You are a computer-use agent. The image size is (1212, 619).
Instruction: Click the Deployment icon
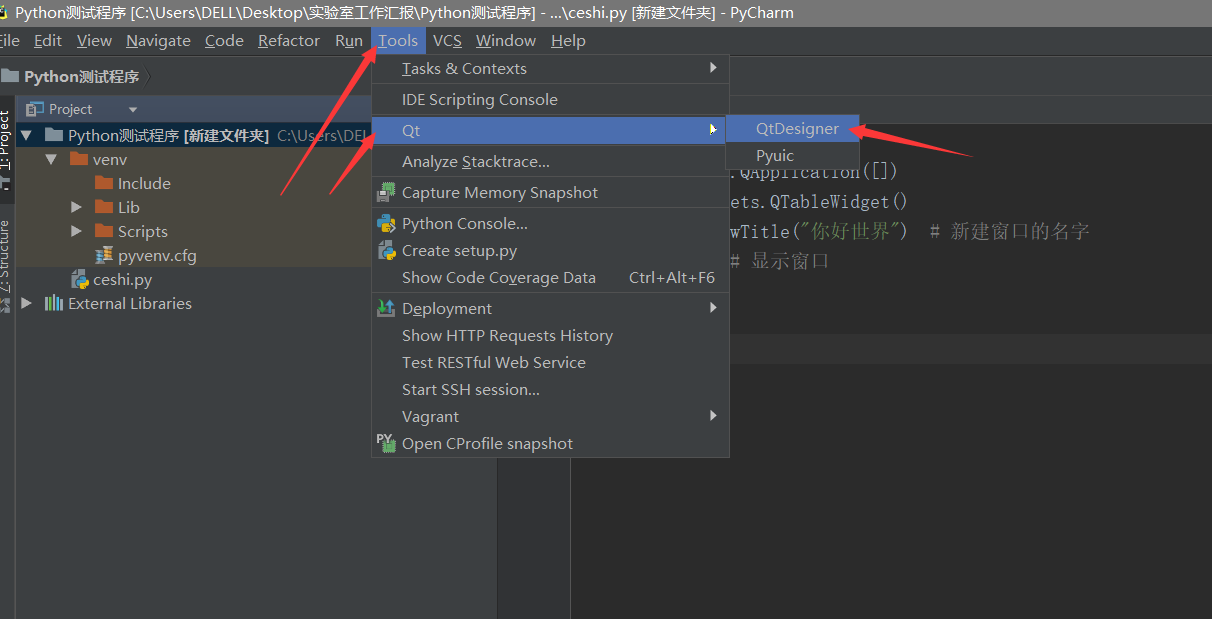pyautogui.click(x=385, y=308)
